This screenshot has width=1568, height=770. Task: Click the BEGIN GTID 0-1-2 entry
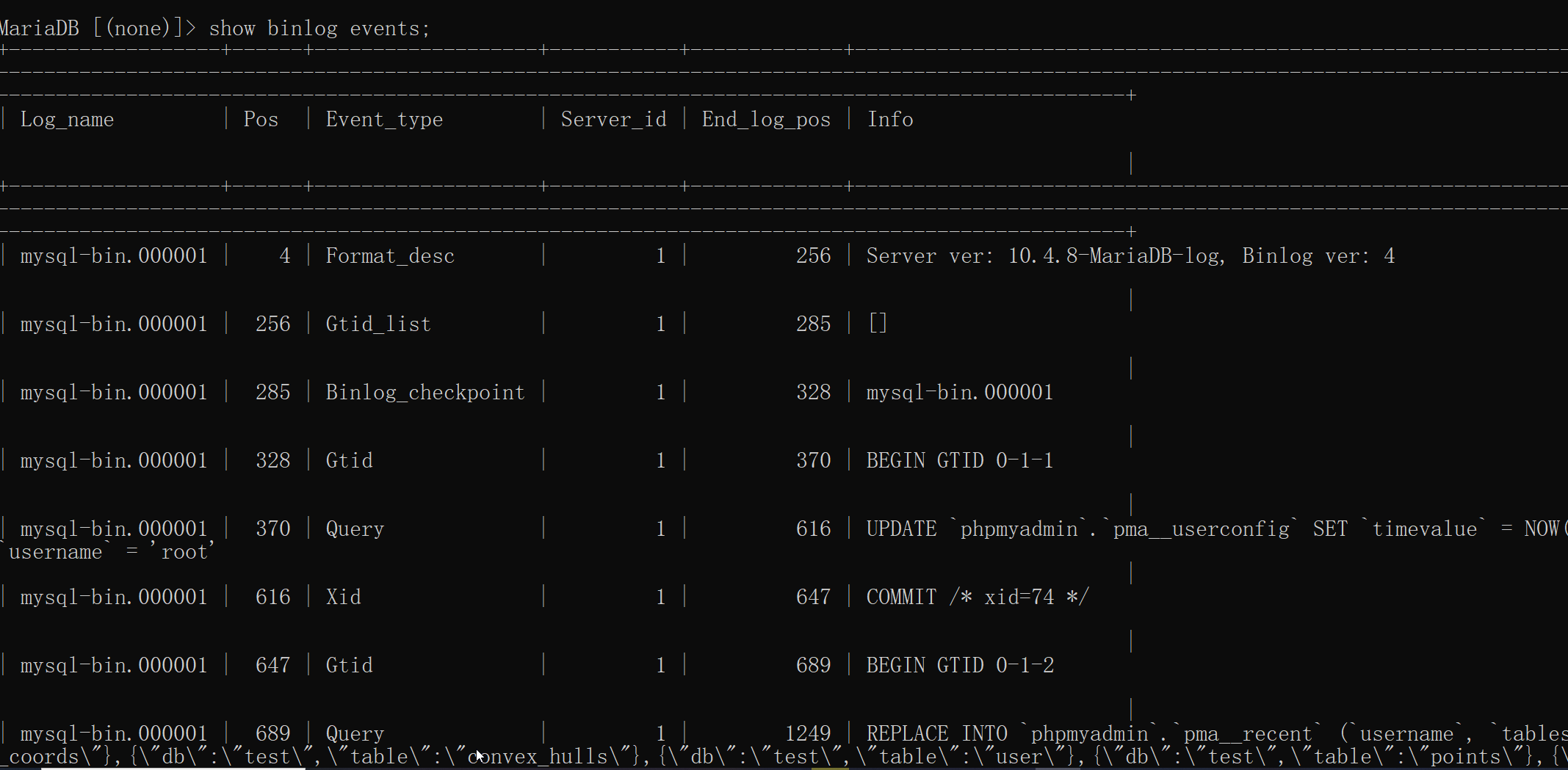[960, 664]
